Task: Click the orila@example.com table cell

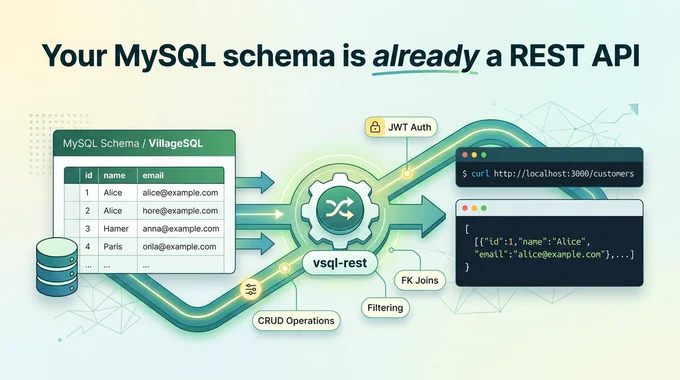Action: point(180,247)
